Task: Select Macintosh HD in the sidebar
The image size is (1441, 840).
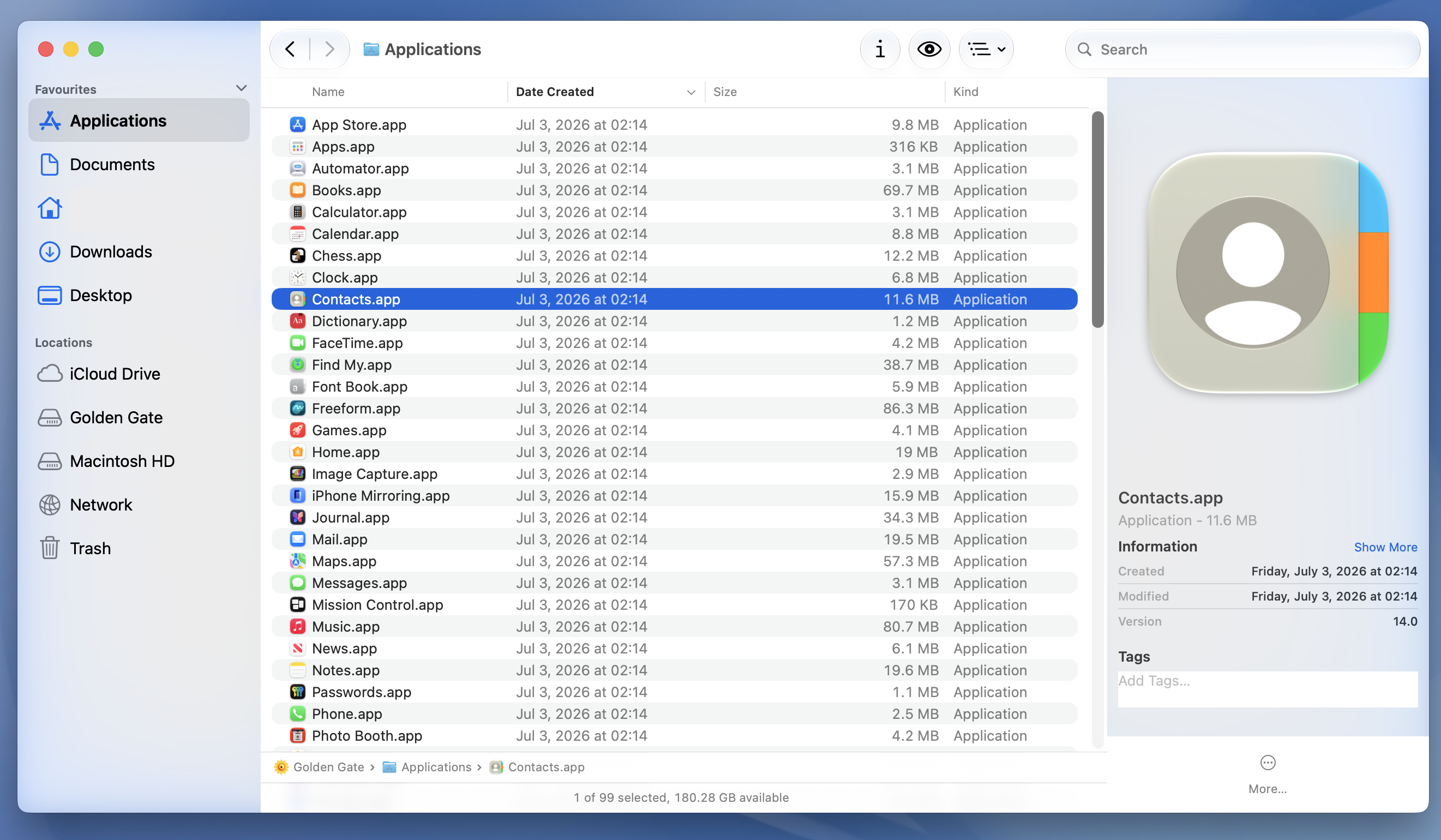Action: point(139,461)
